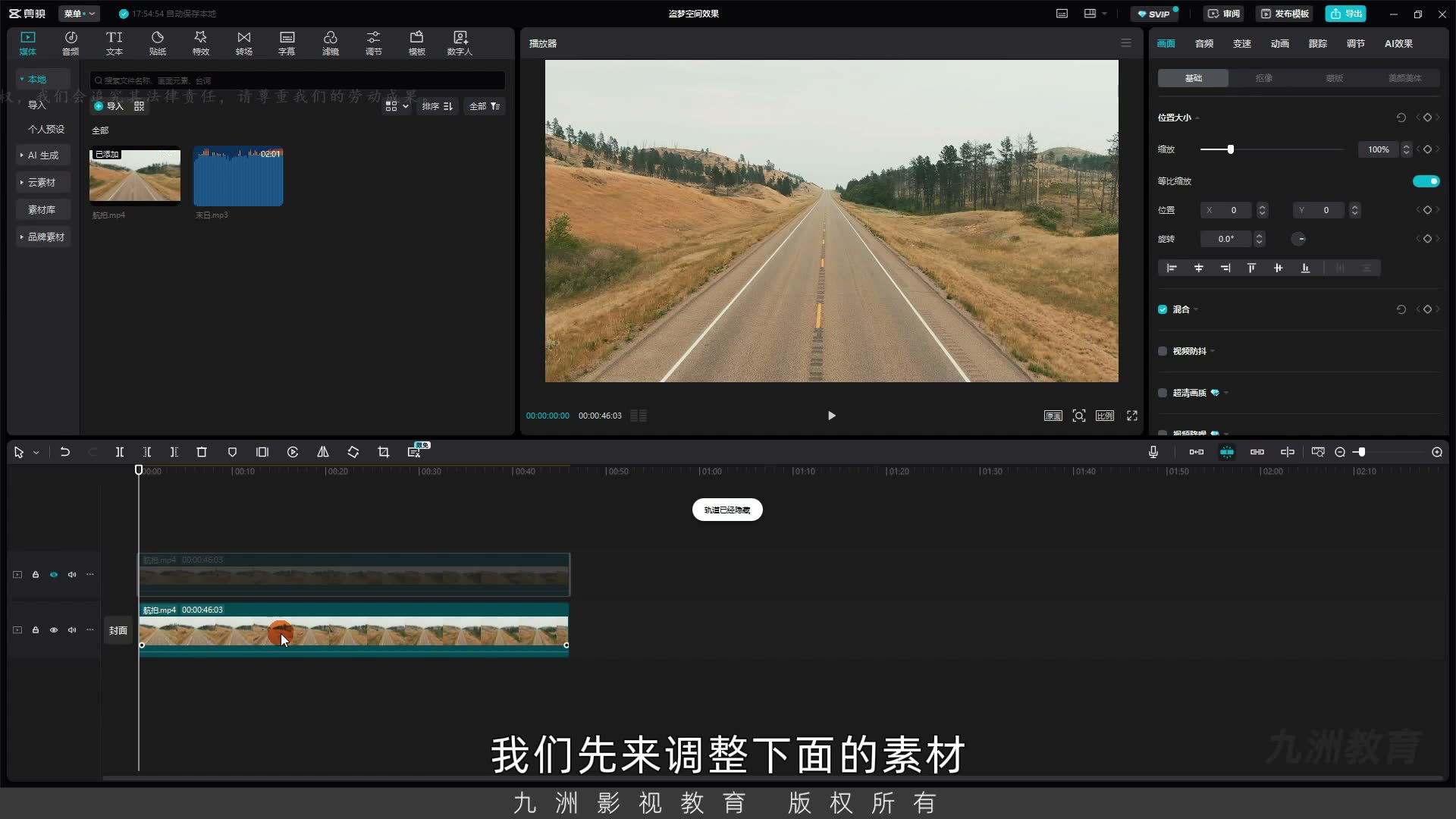Image resolution: width=1456 pixels, height=819 pixels.
Task: Switch to the 跟踪 tracking tab
Action: click(1318, 44)
